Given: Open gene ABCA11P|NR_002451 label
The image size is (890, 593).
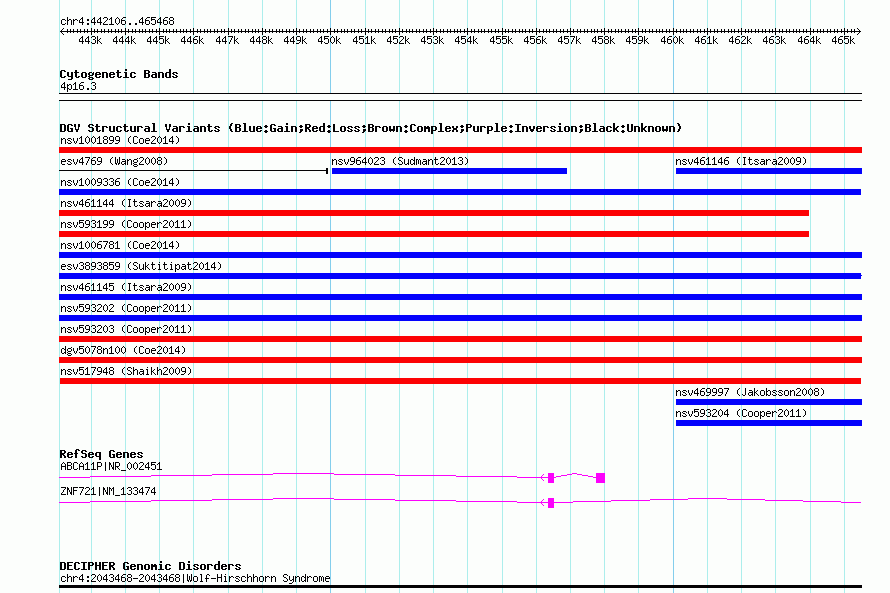Looking at the screenshot, I should [111, 466].
